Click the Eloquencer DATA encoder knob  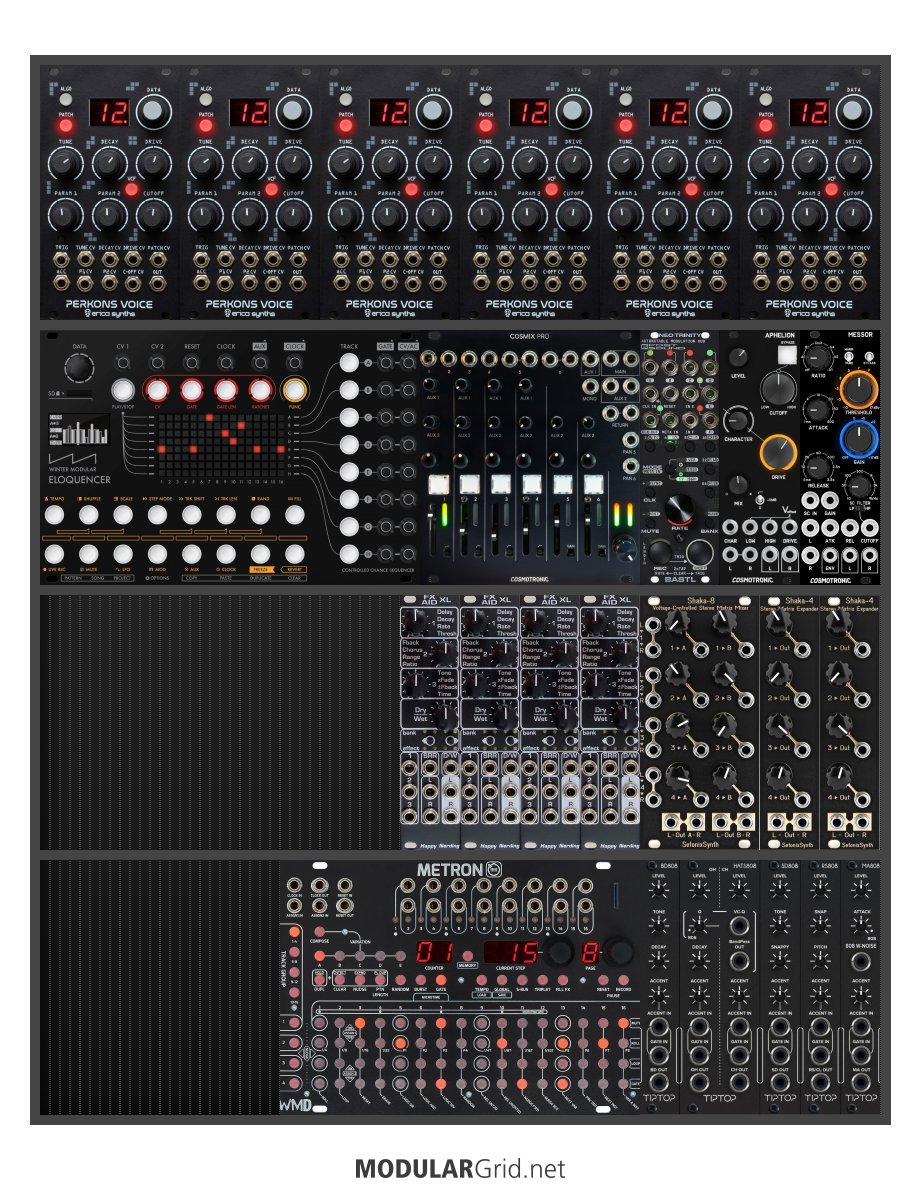point(79,368)
